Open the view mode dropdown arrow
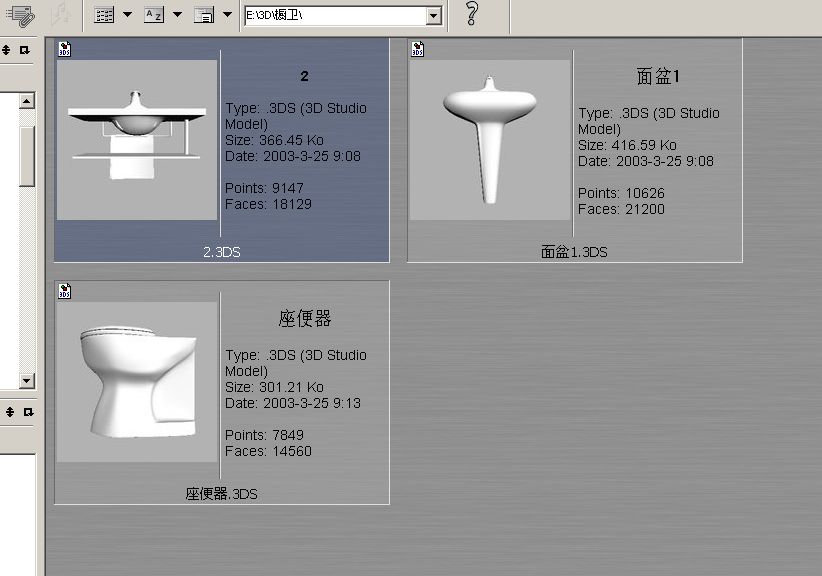822x576 pixels. coord(127,15)
